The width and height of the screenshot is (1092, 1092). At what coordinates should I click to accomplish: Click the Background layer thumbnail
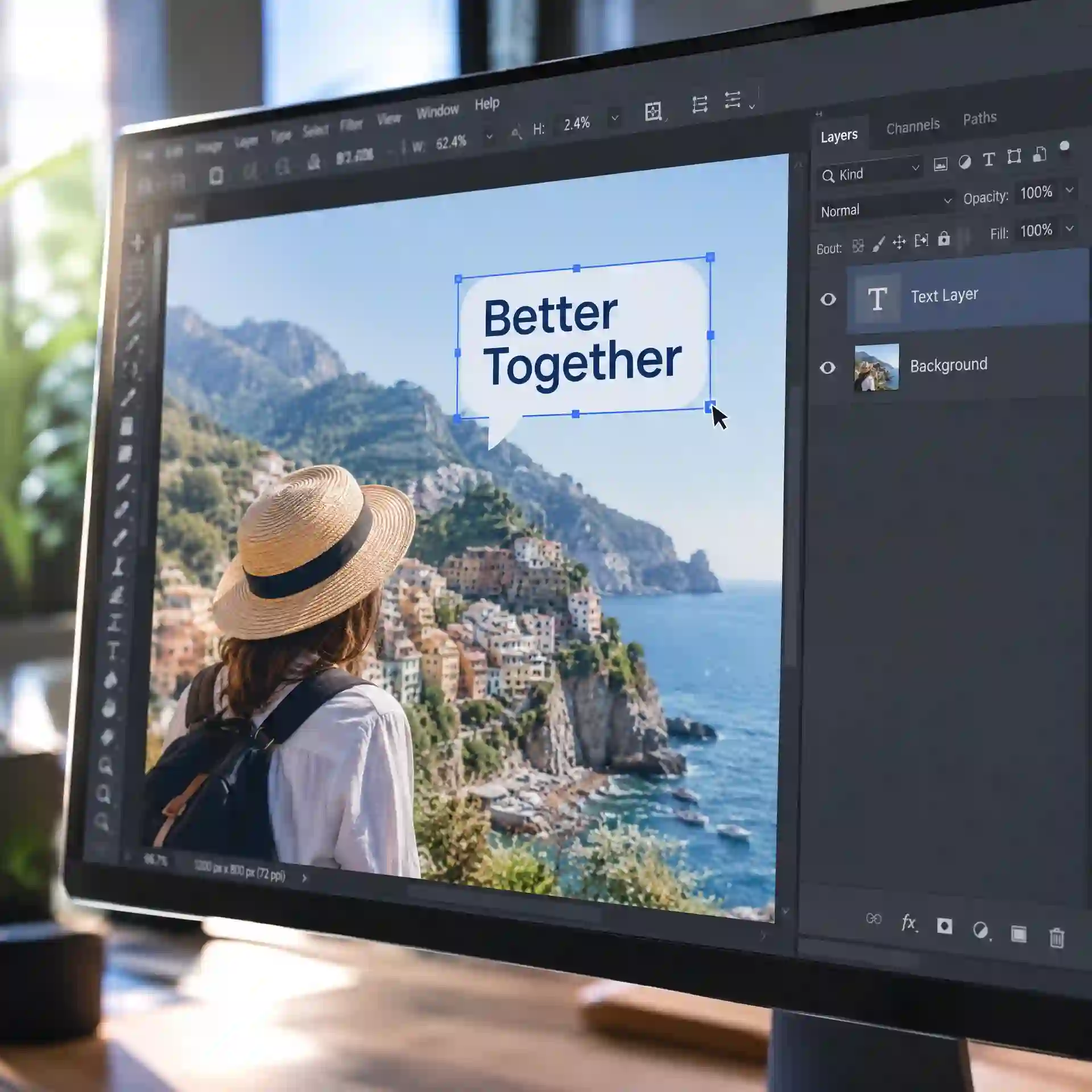876,367
